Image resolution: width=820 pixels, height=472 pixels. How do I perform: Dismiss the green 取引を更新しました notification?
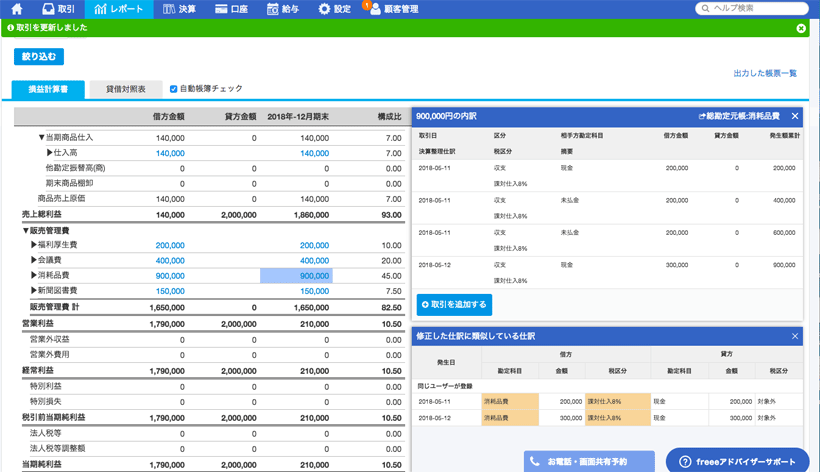pos(801,28)
